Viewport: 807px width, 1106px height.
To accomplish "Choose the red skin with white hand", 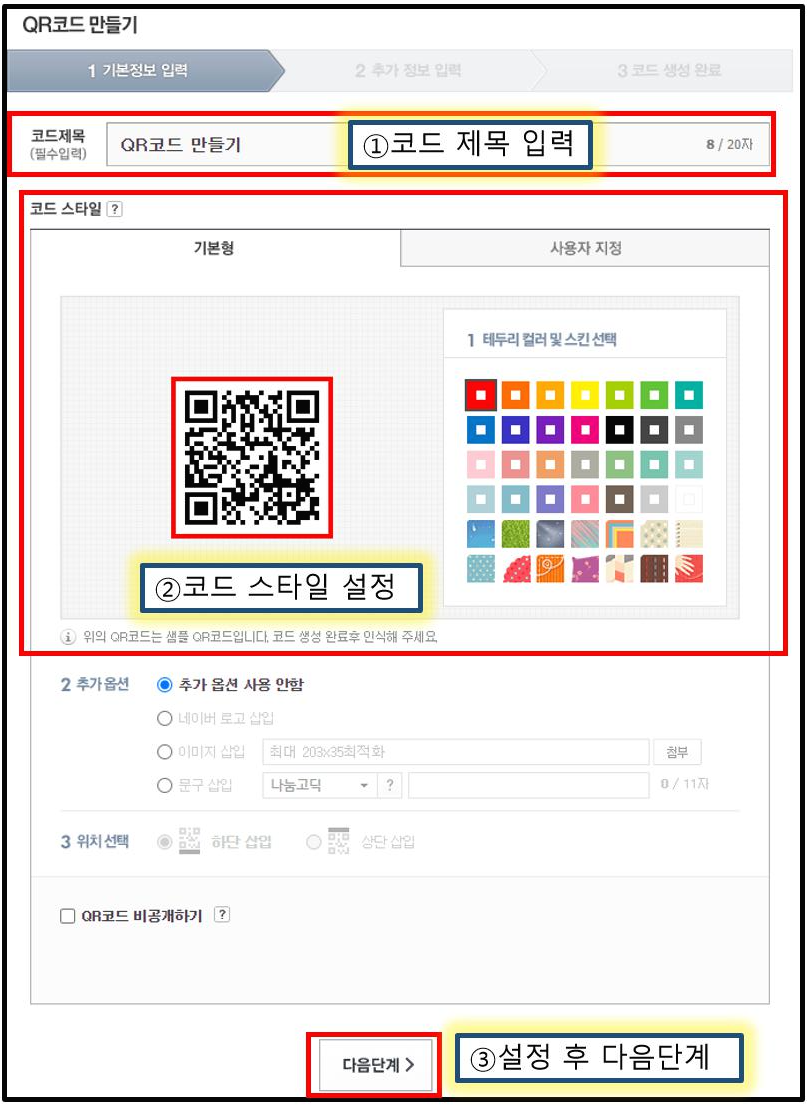I will pos(689,569).
